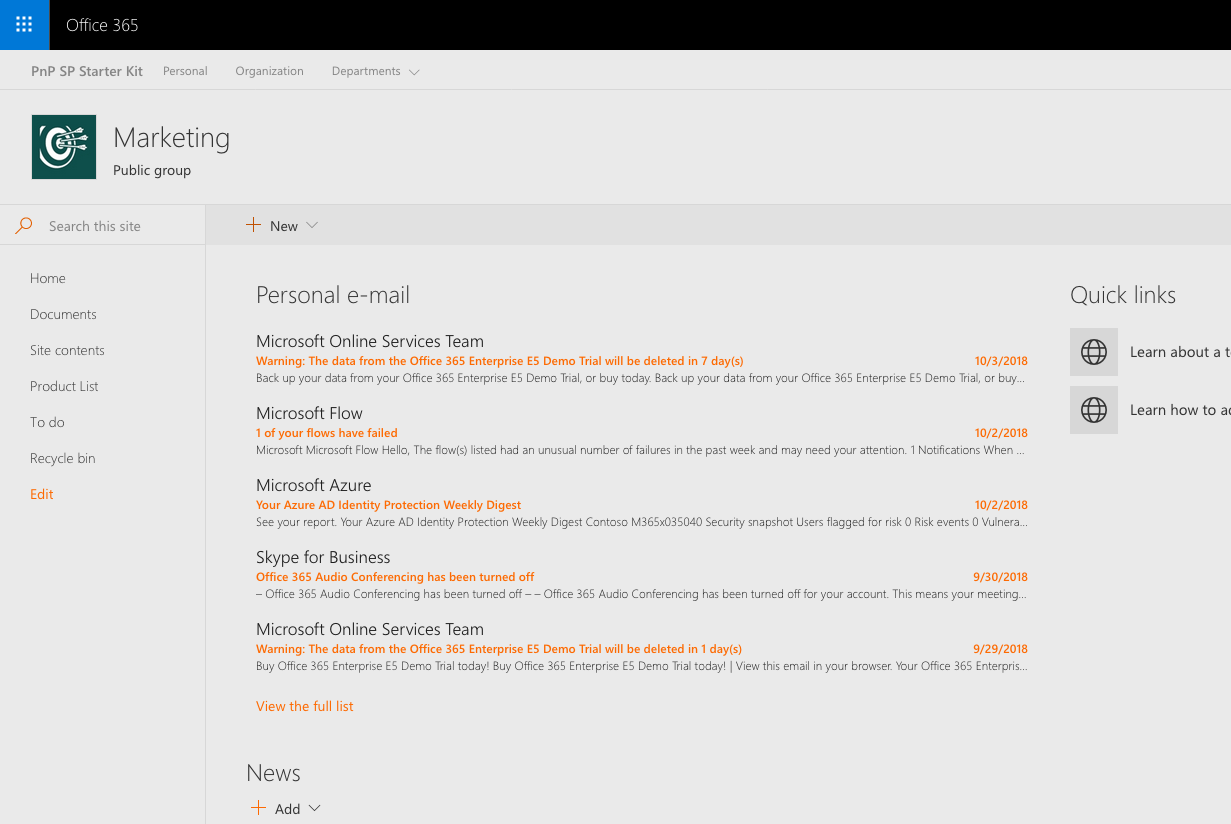1231x824 pixels.
Task: Click the plus icon beside Add under News
Action: [259, 808]
